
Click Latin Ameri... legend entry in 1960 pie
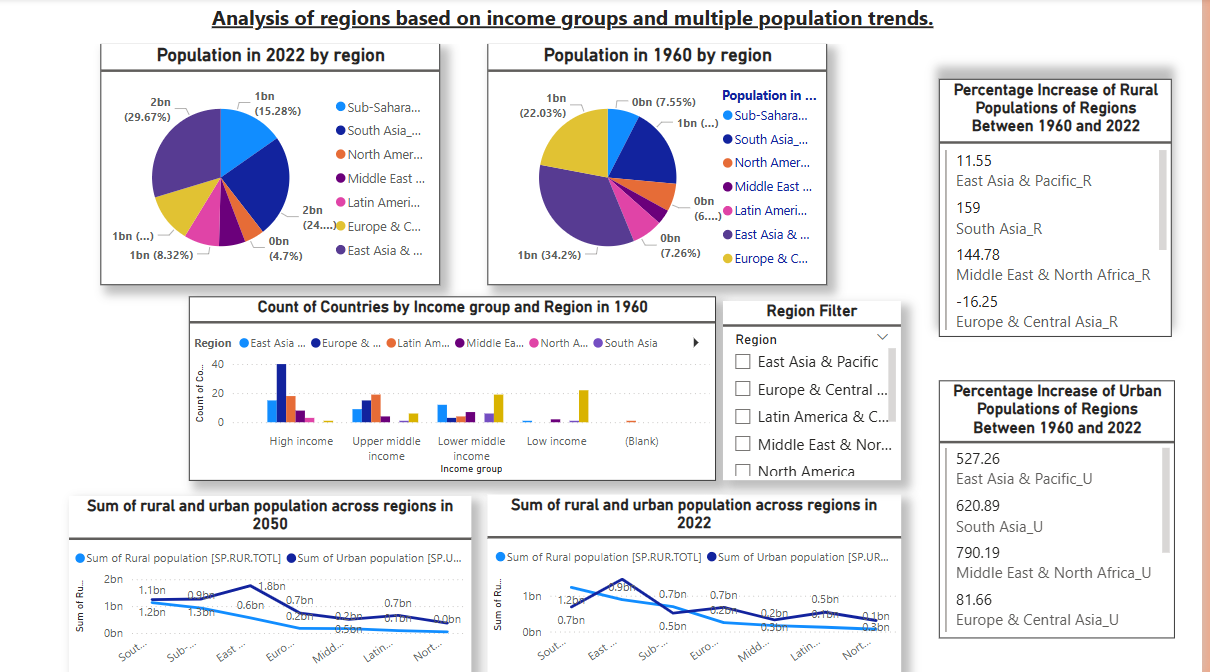click(766, 211)
